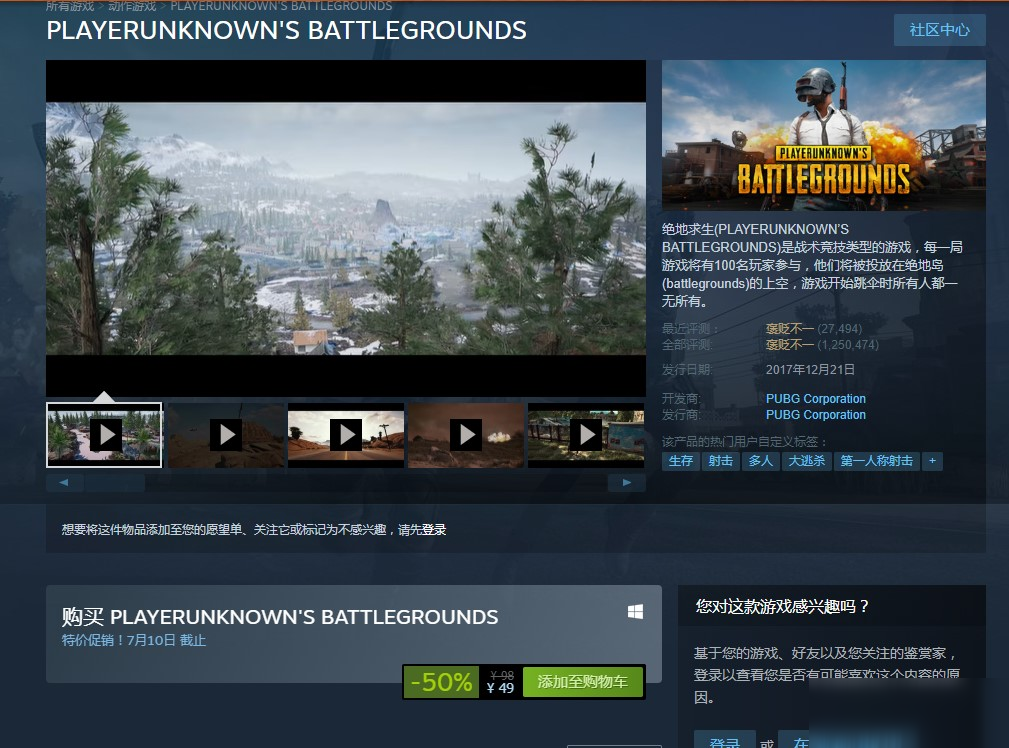The image size is (1009, 748).
Task: Play the first snowy forest video thumbnail
Action: (x=105, y=435)
